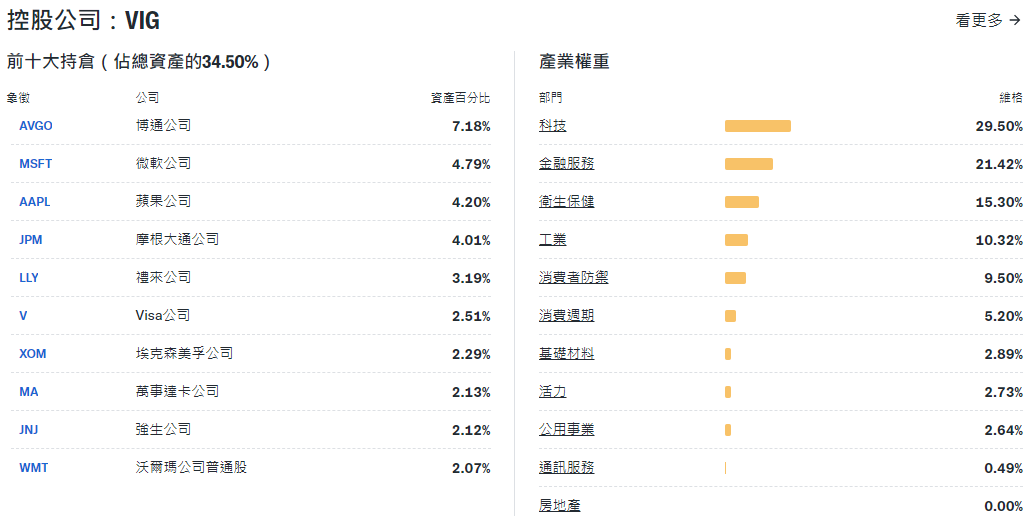1031x524 pixels.
Task: Select the MSFT ticker link
Action: click(35, 164)
